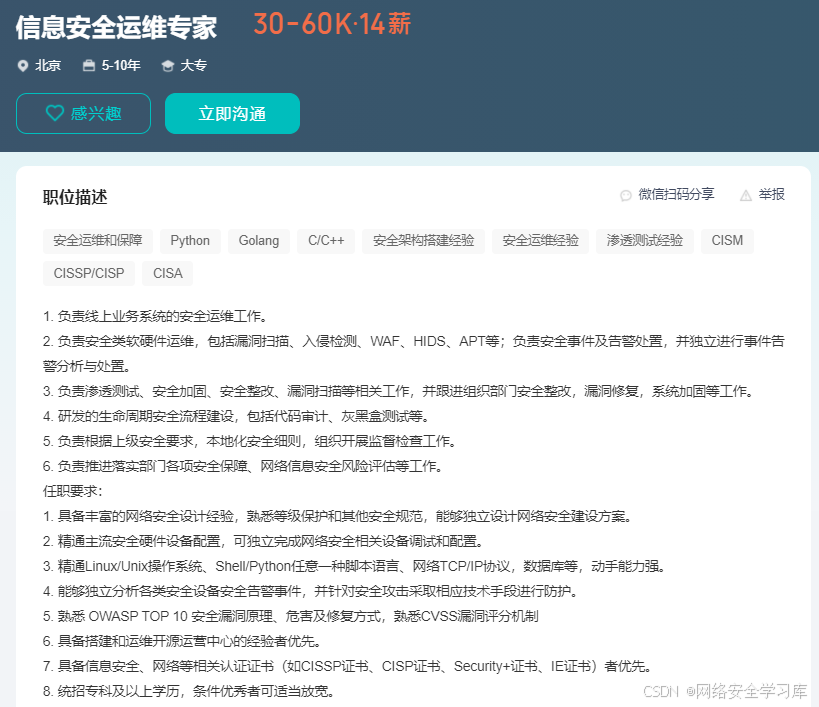Viewport: 819px width, 707px height.
Task: Click the 5-10年 experience text
Action: pyautogui.click(x=121, y=66)
